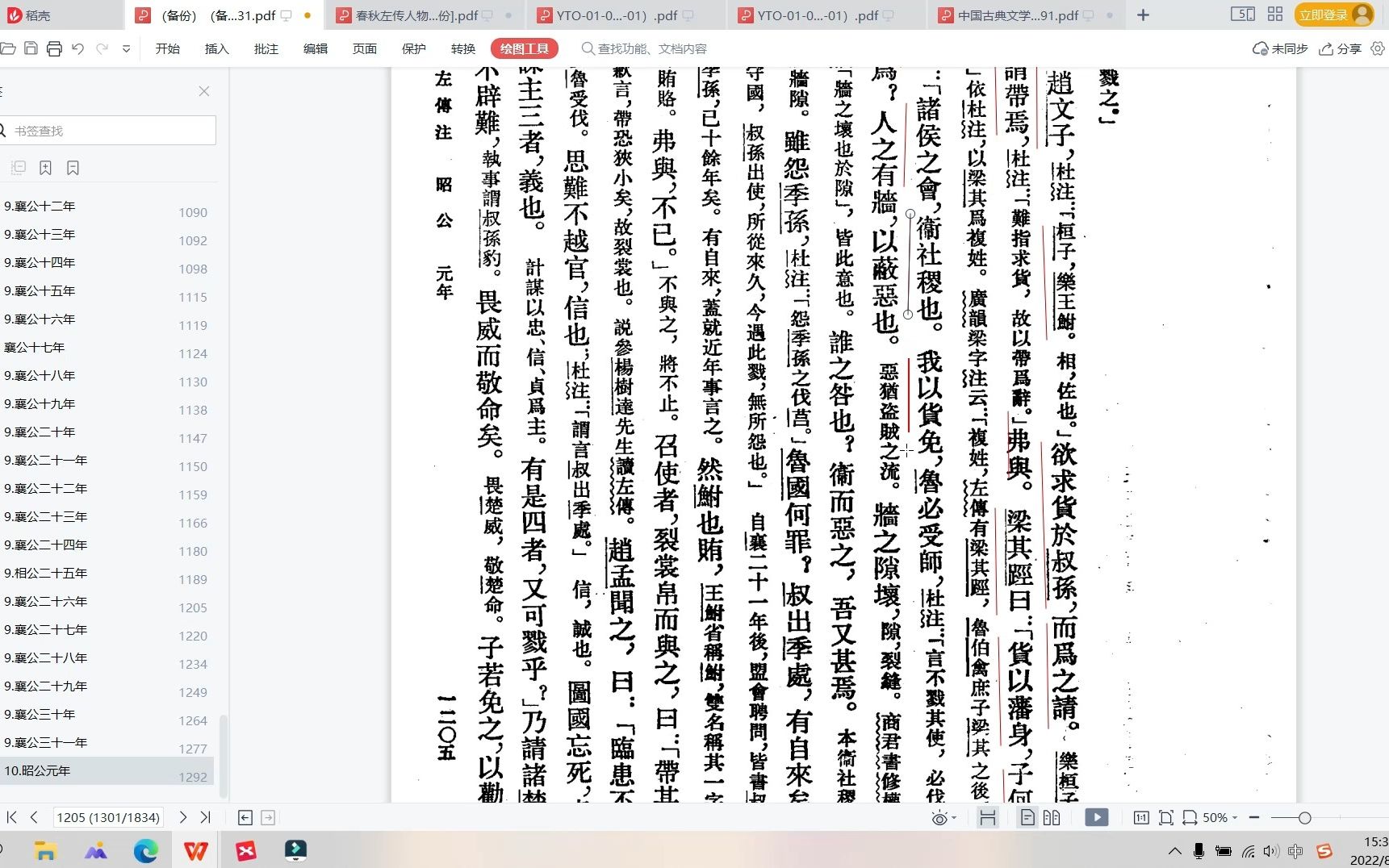Click the bookmark list icon
This screenshot has width=1389, height=868.
click(x=73, y=168)
